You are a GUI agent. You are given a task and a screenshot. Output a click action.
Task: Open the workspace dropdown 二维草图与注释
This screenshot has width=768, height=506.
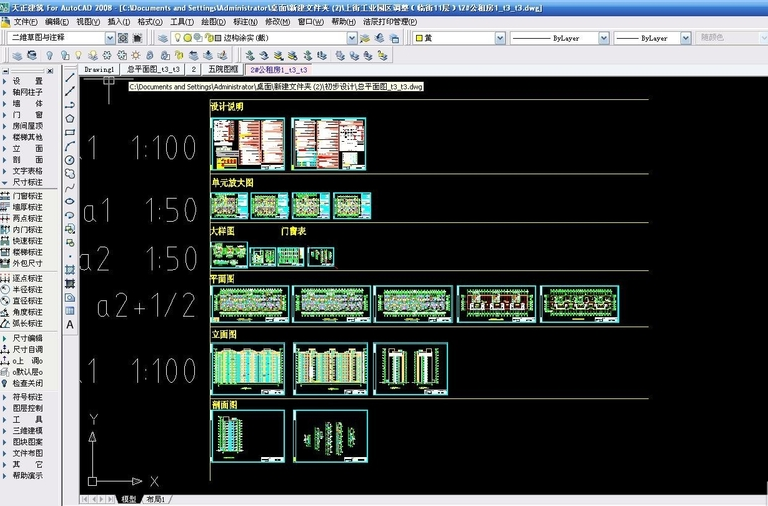(60, 38)
